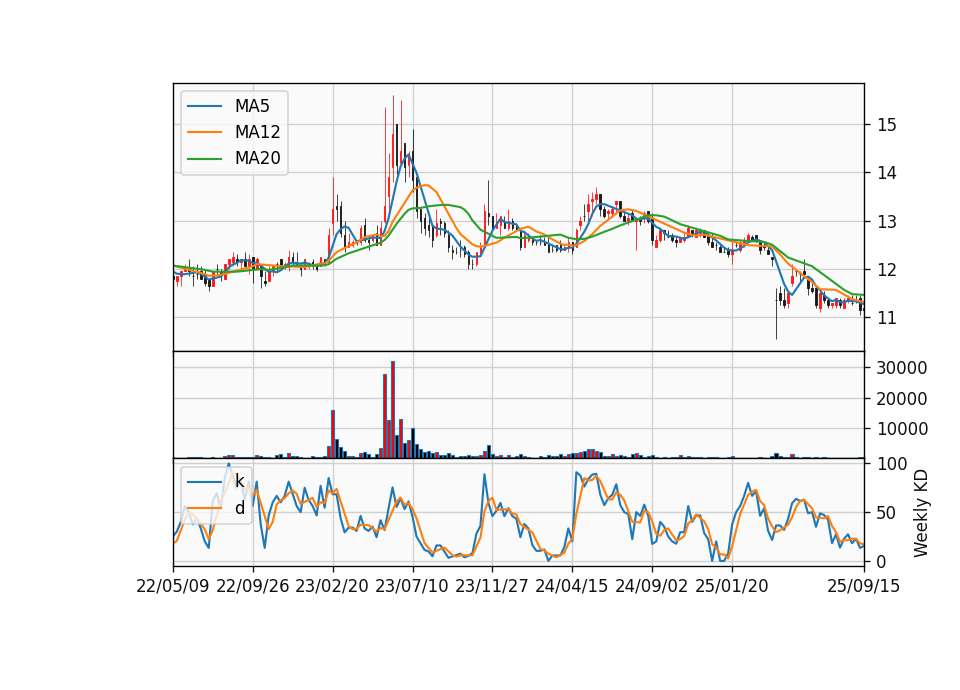Click the date label 25/09/15
960x690 pixels.
(x=864, y=586)
